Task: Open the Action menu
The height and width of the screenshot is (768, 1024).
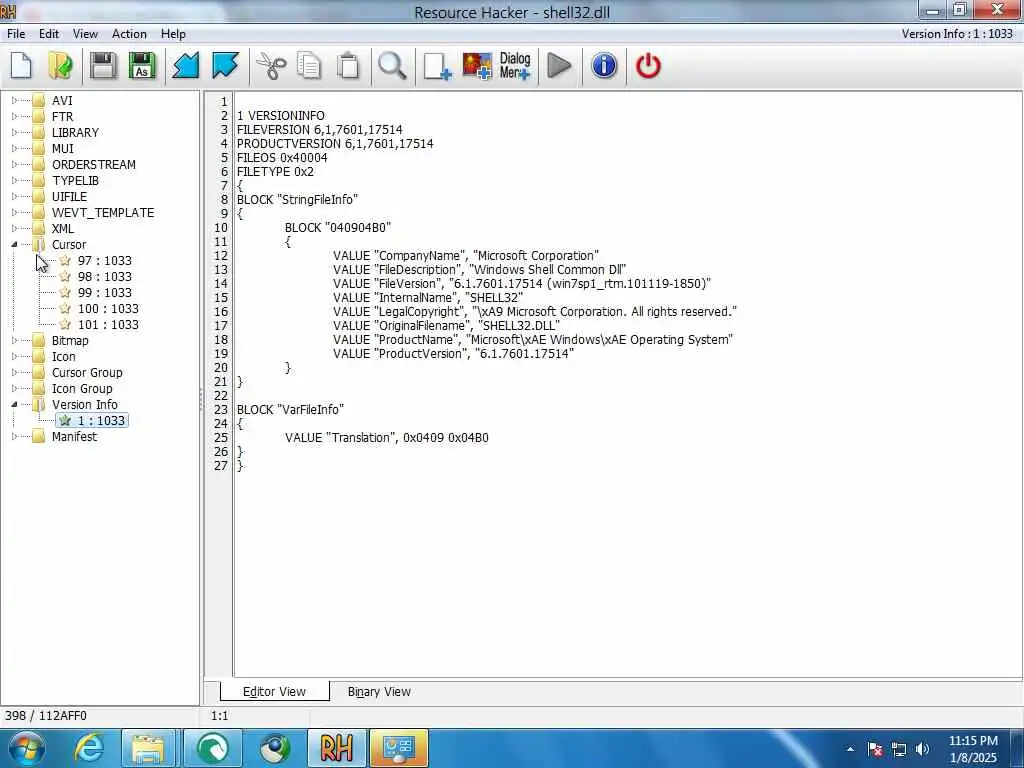Action: click(x=129, y=34)
